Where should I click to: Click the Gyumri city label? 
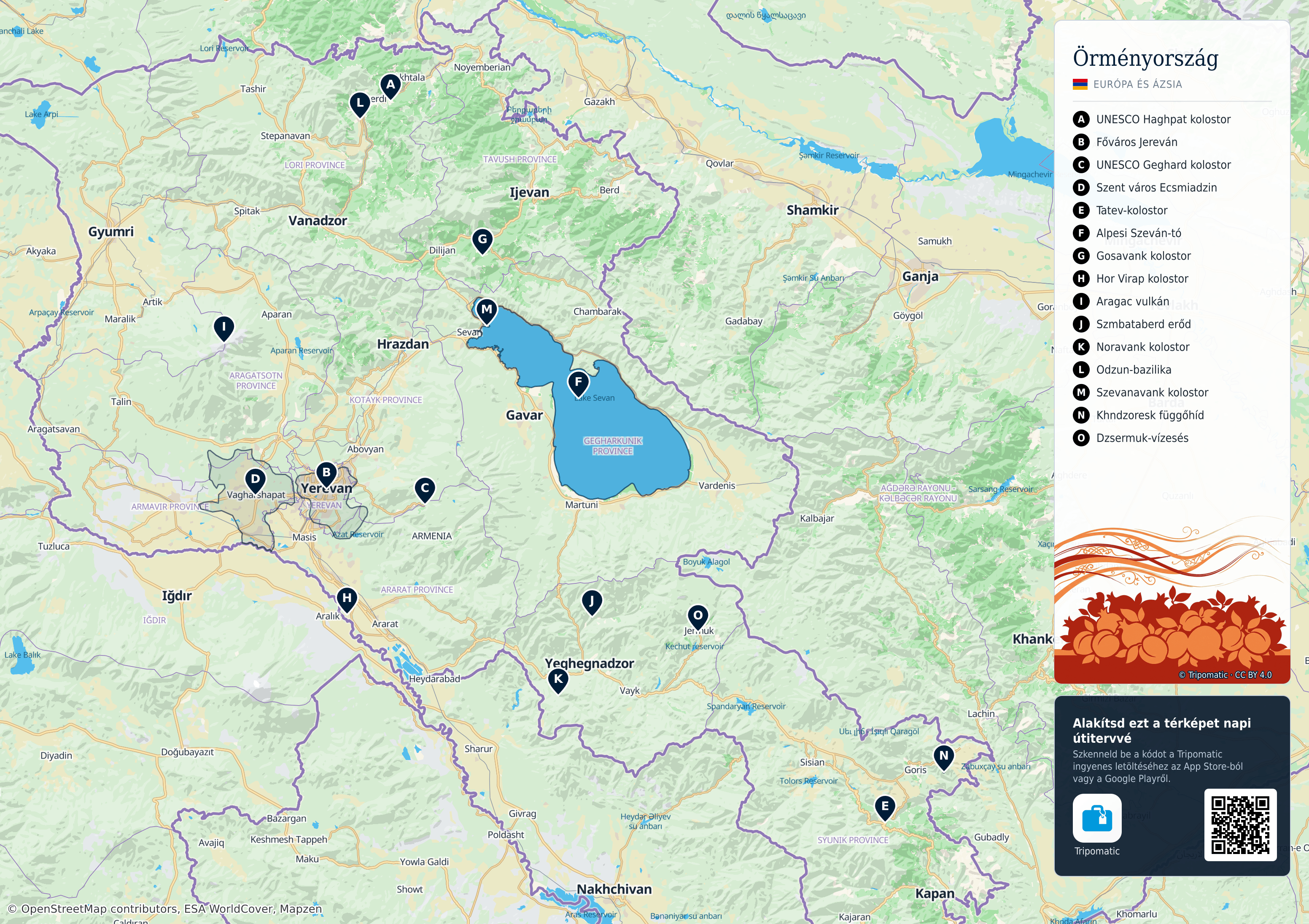tap(111, 231)
